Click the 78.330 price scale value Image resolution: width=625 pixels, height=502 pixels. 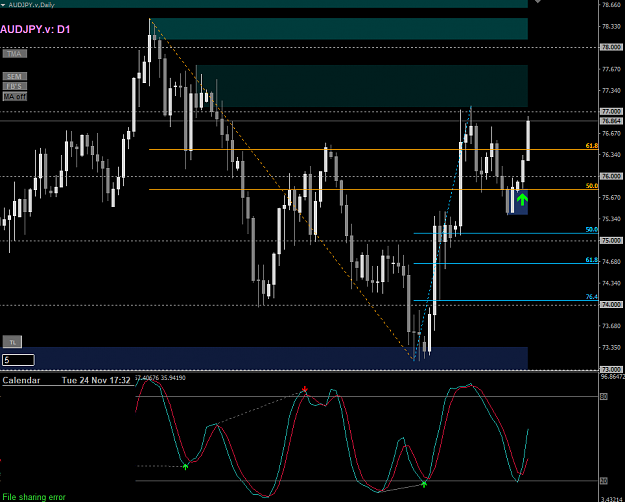611,26
